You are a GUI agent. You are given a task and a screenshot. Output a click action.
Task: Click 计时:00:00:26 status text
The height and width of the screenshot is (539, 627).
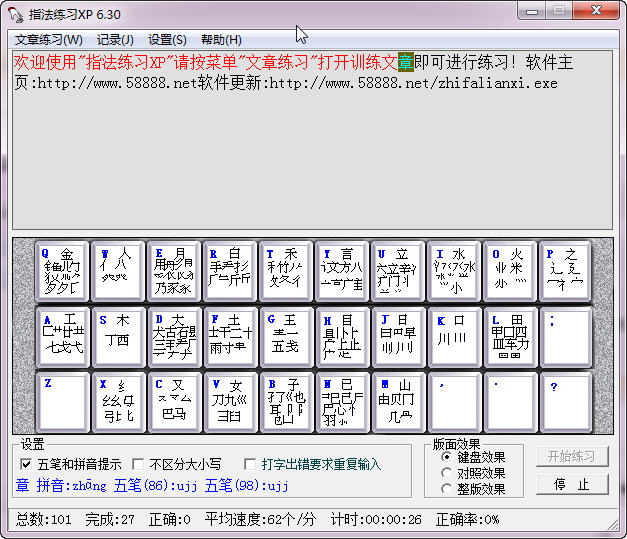tap(376, 520)
